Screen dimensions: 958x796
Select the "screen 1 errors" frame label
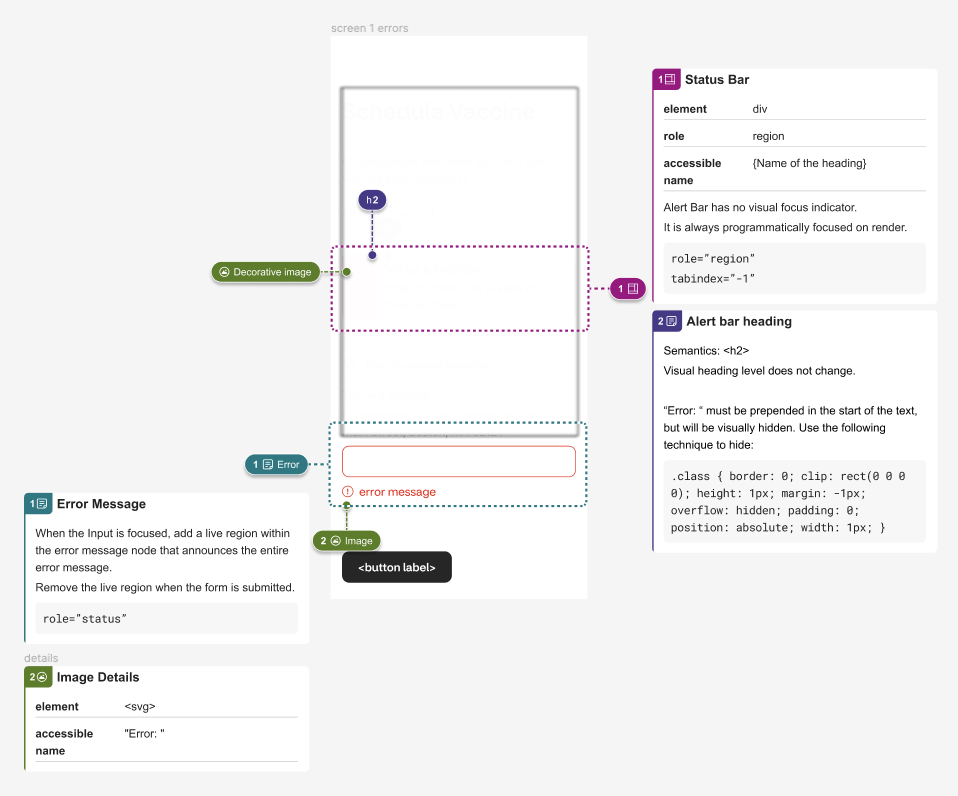click(x=370, y=28)
